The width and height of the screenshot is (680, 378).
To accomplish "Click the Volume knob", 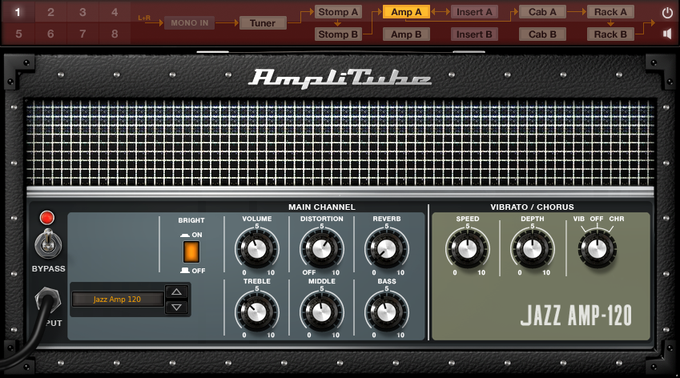I will [257, 249].
